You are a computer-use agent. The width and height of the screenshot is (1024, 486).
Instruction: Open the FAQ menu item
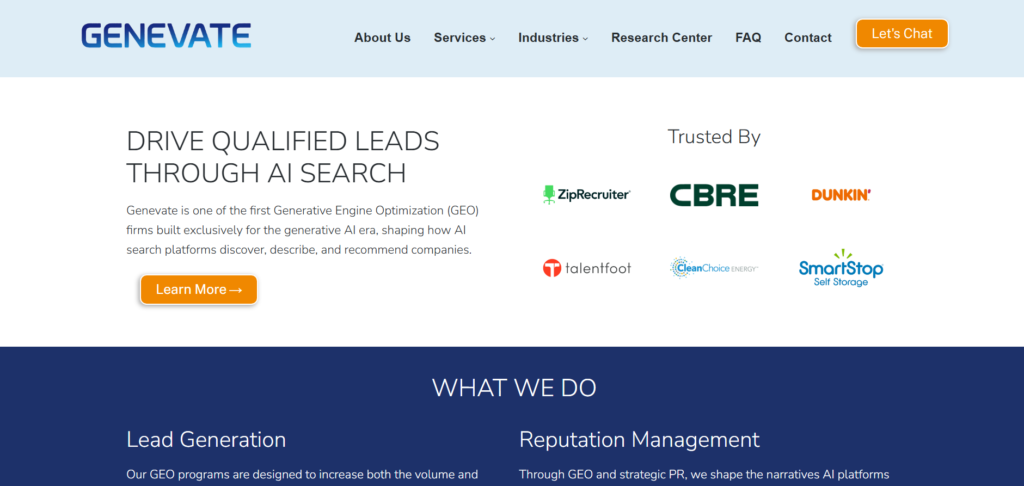748,38
